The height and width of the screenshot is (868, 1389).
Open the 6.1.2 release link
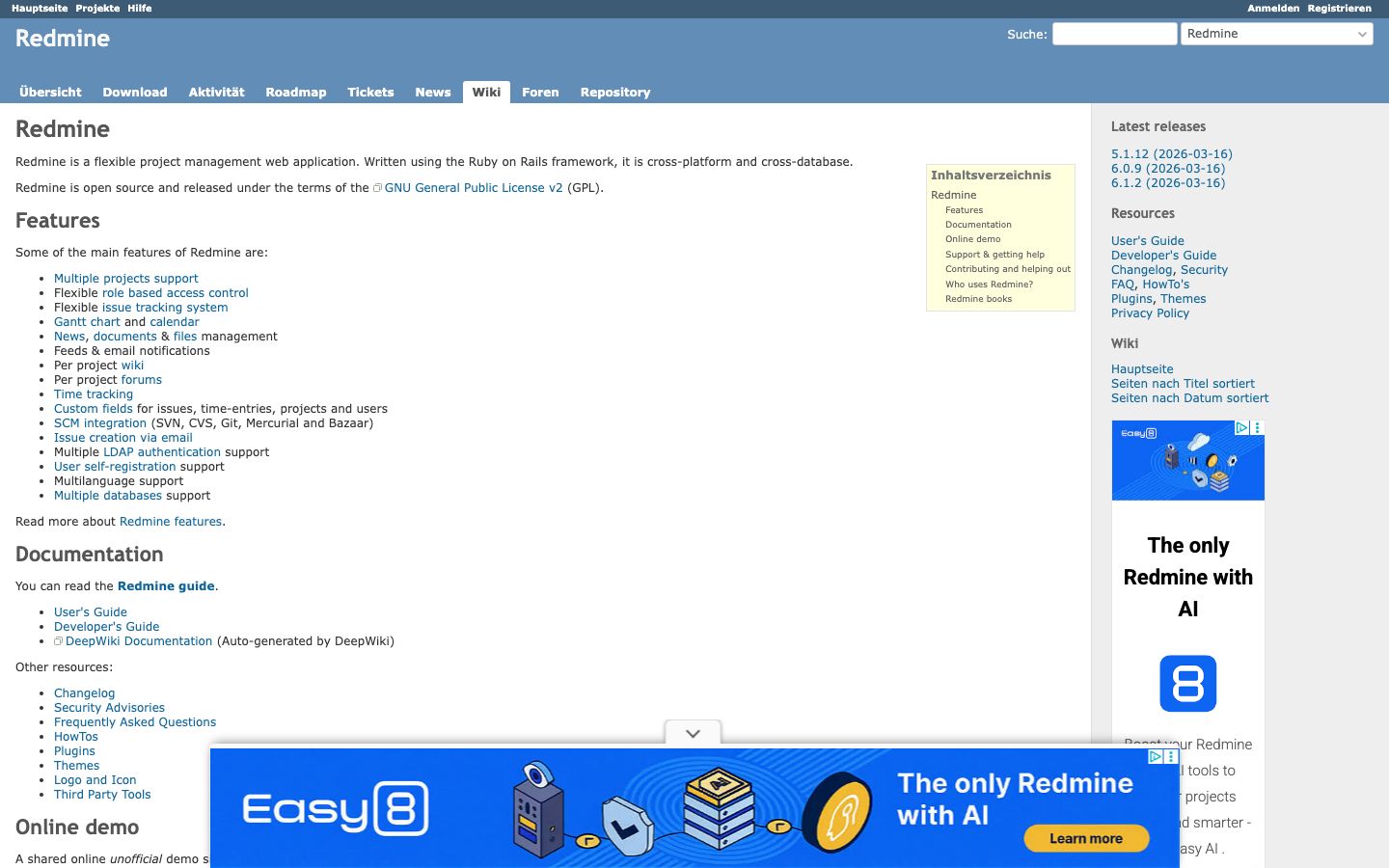click(1168, 183)
